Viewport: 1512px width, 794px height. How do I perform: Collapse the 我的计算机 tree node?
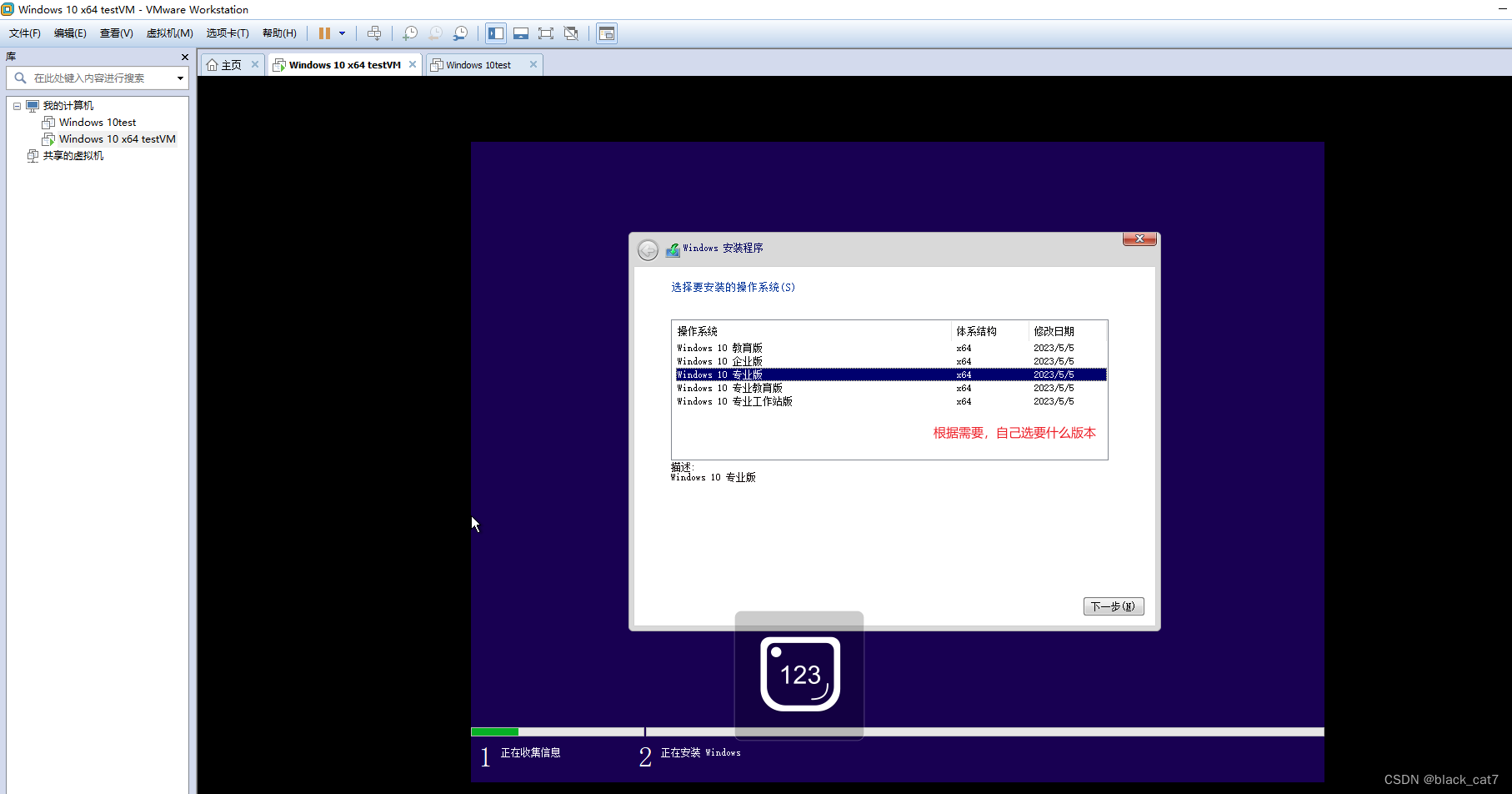tap(17, 106)
